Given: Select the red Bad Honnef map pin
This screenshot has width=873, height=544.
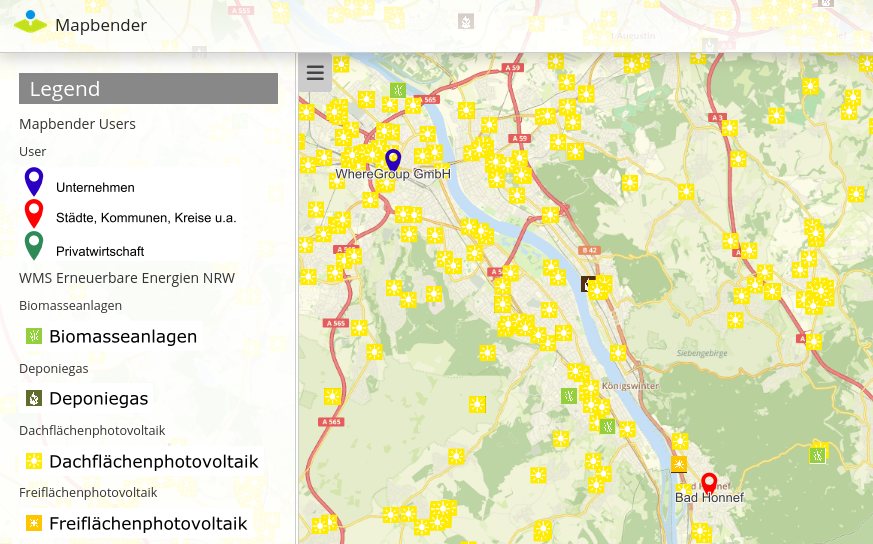Looking at the screenshot, I should tap(709, 483).
